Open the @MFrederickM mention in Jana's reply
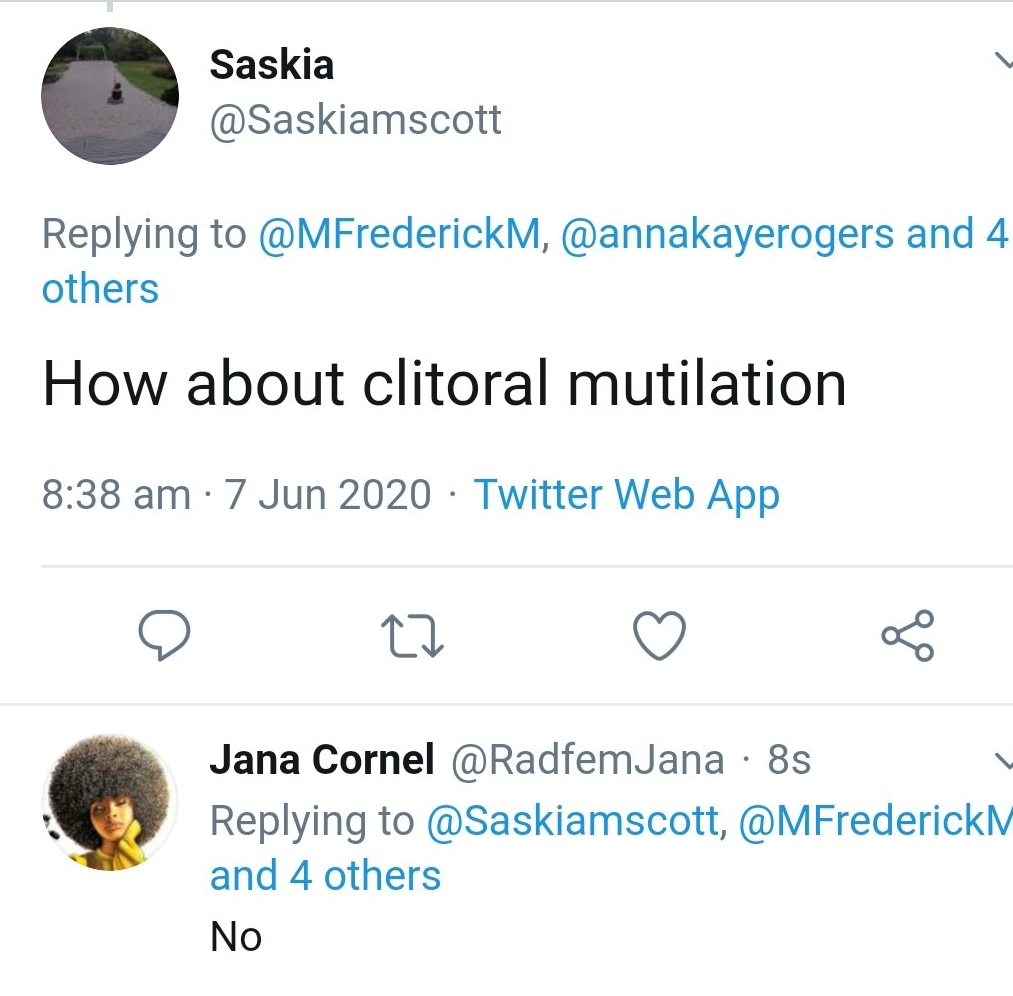Image resolution: width=1013 pixels, height=996 pixels. [x=875, y=822]
